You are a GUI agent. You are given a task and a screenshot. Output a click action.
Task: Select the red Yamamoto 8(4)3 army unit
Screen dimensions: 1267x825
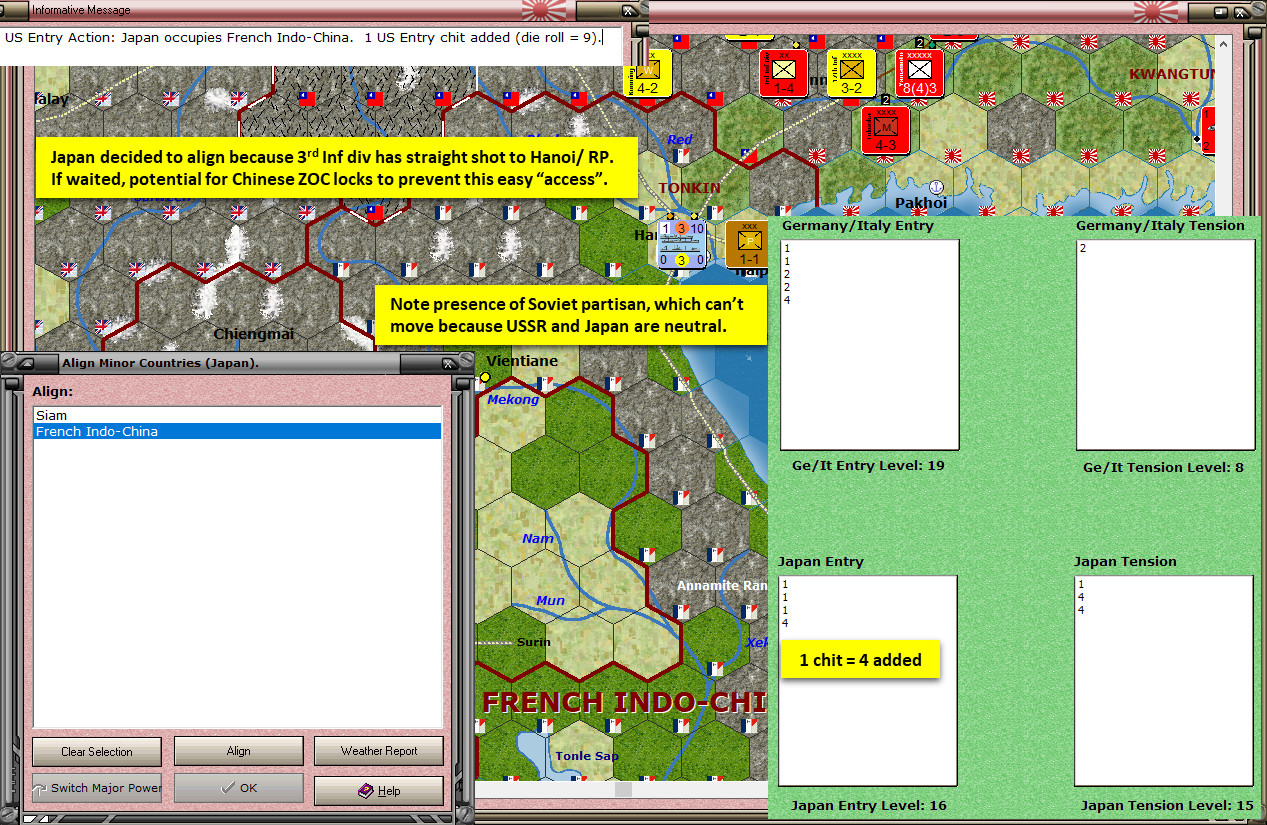[919, 73]
